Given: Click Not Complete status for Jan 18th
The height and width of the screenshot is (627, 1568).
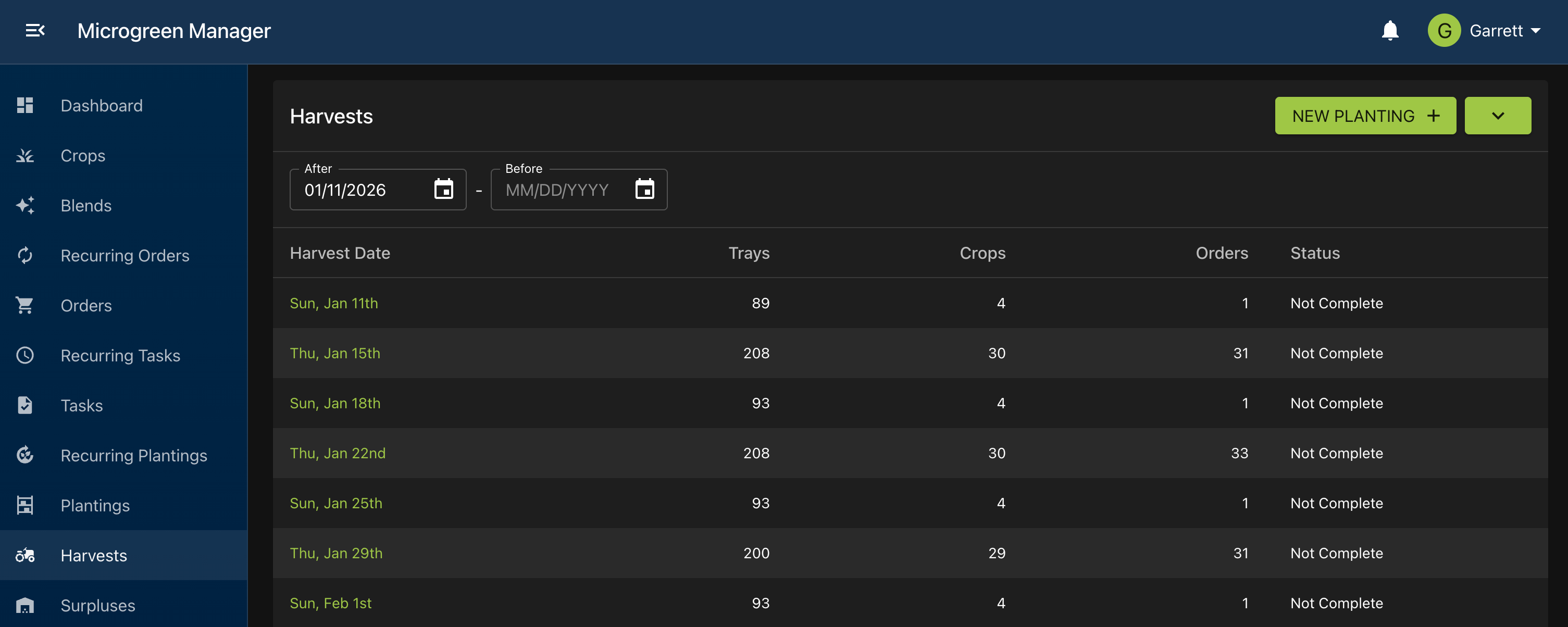Looking at the screenshot, I should pyautogui.click(x=1337, y=403).
